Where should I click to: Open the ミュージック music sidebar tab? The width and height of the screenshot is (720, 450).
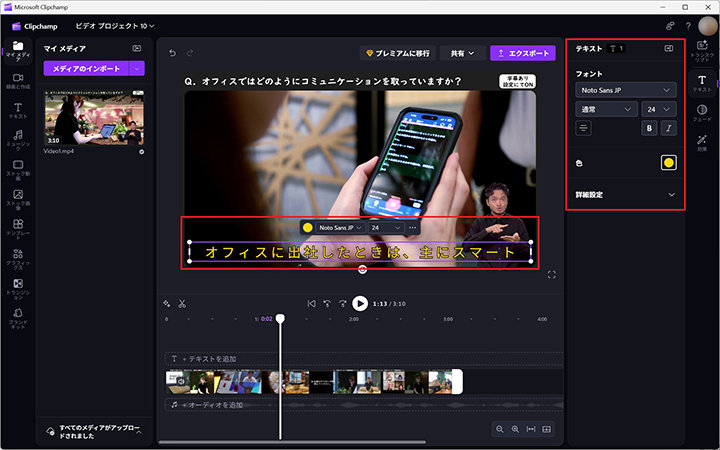click(18, 140)
